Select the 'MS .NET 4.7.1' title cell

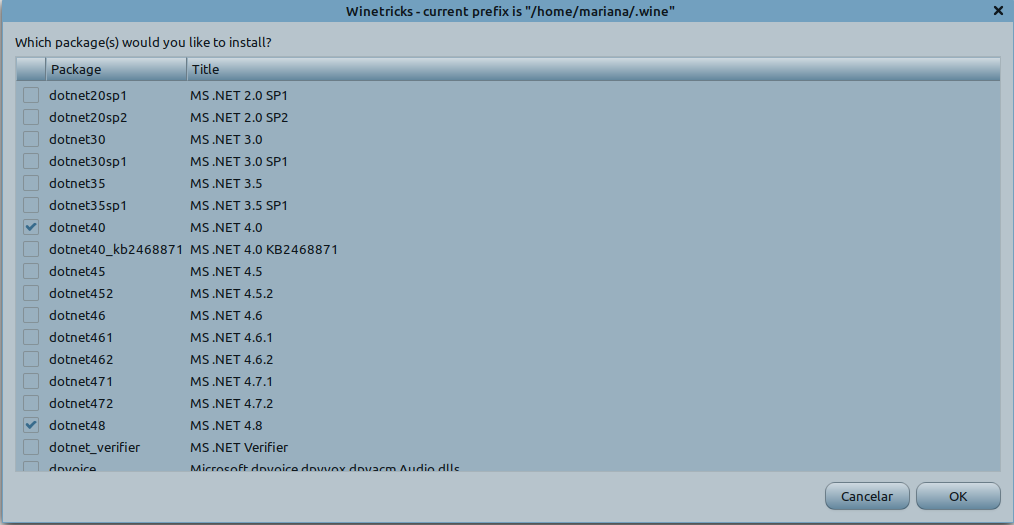[x=232, y=381]
